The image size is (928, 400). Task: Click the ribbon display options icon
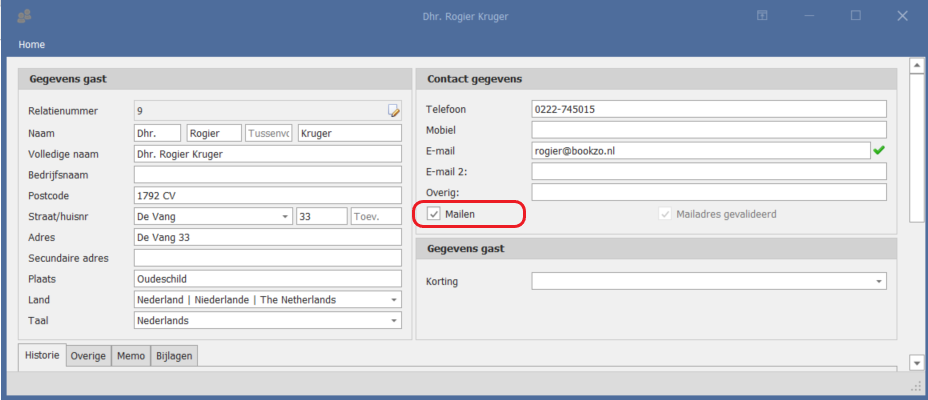click(x=762, y=16)
